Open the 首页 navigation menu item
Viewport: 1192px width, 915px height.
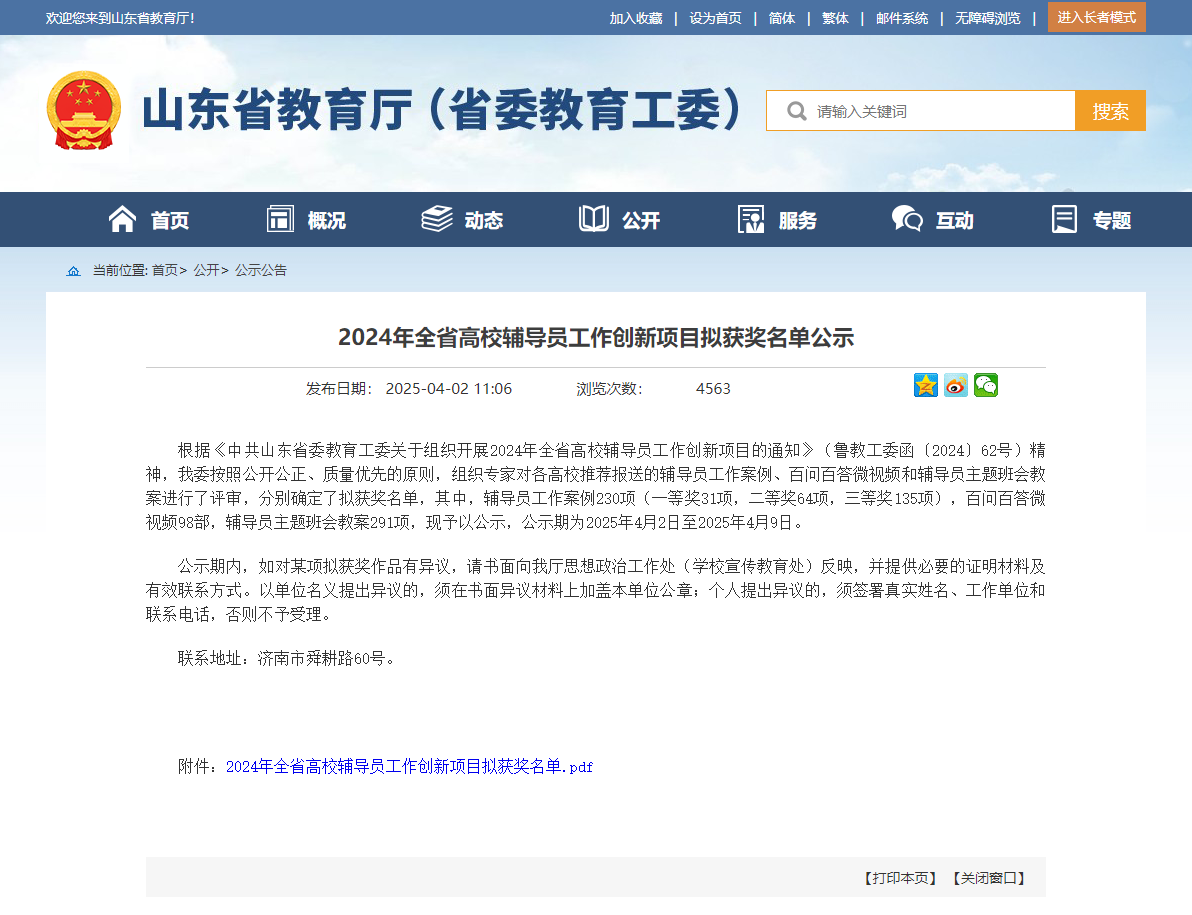(x=149, y=220)
